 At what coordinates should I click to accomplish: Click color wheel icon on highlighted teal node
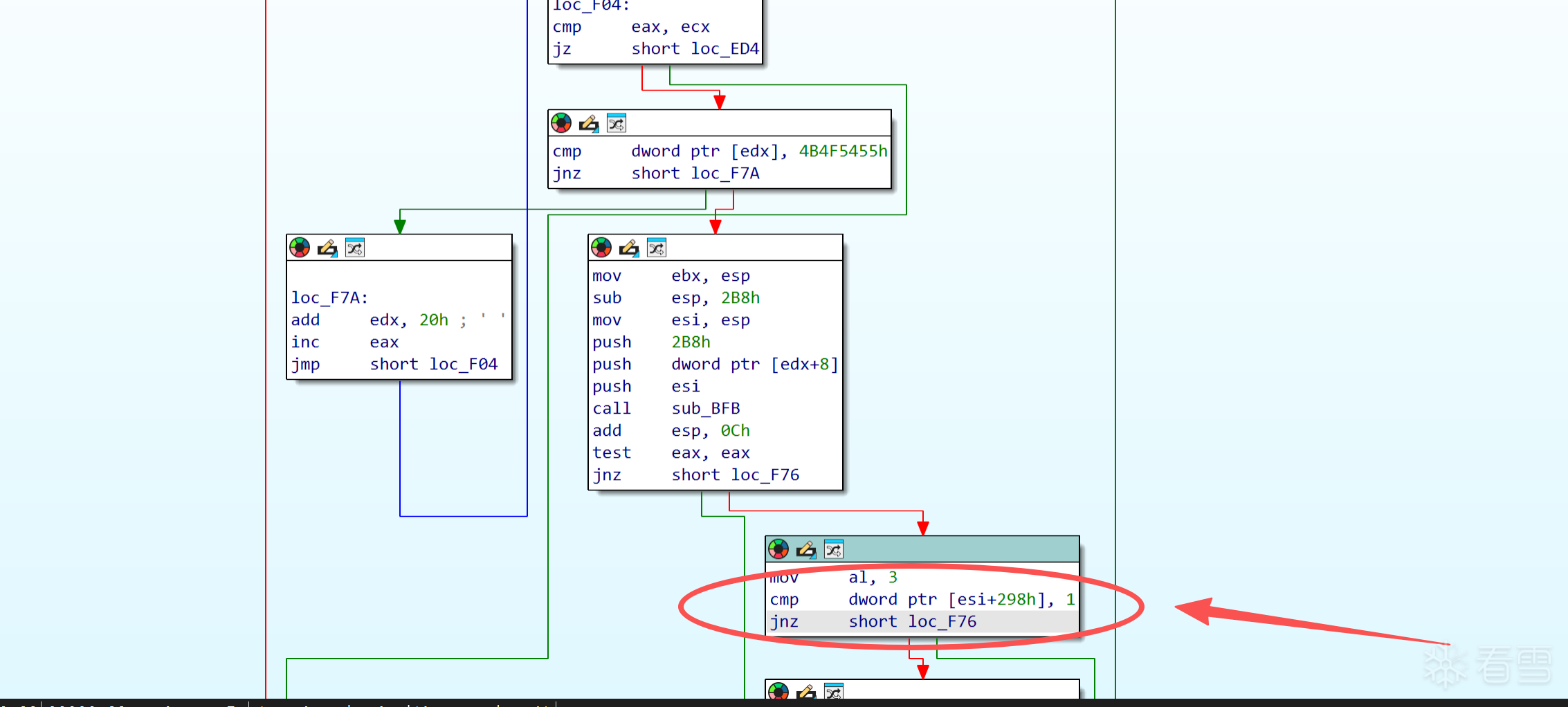click(x=778, y=549)
